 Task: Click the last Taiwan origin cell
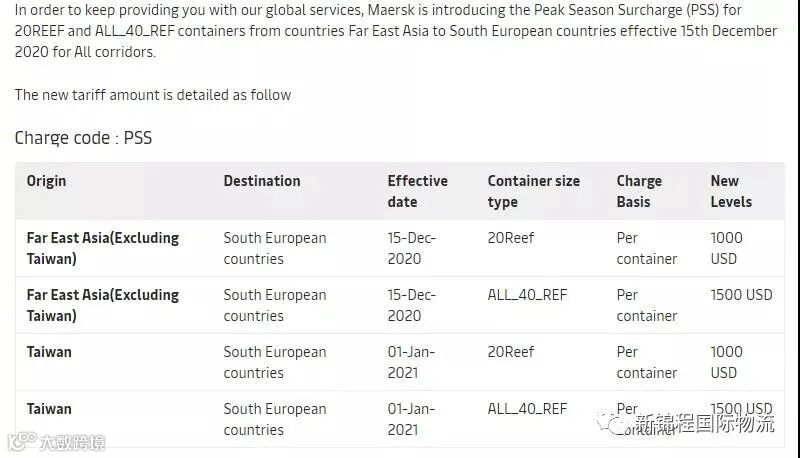point(49,409)
